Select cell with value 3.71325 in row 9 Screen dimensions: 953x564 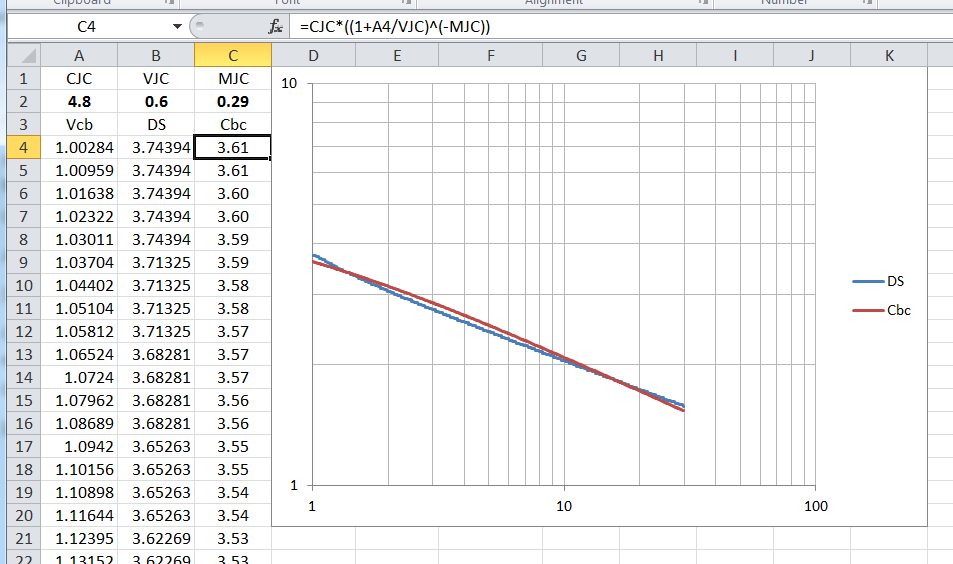point(156,263)
